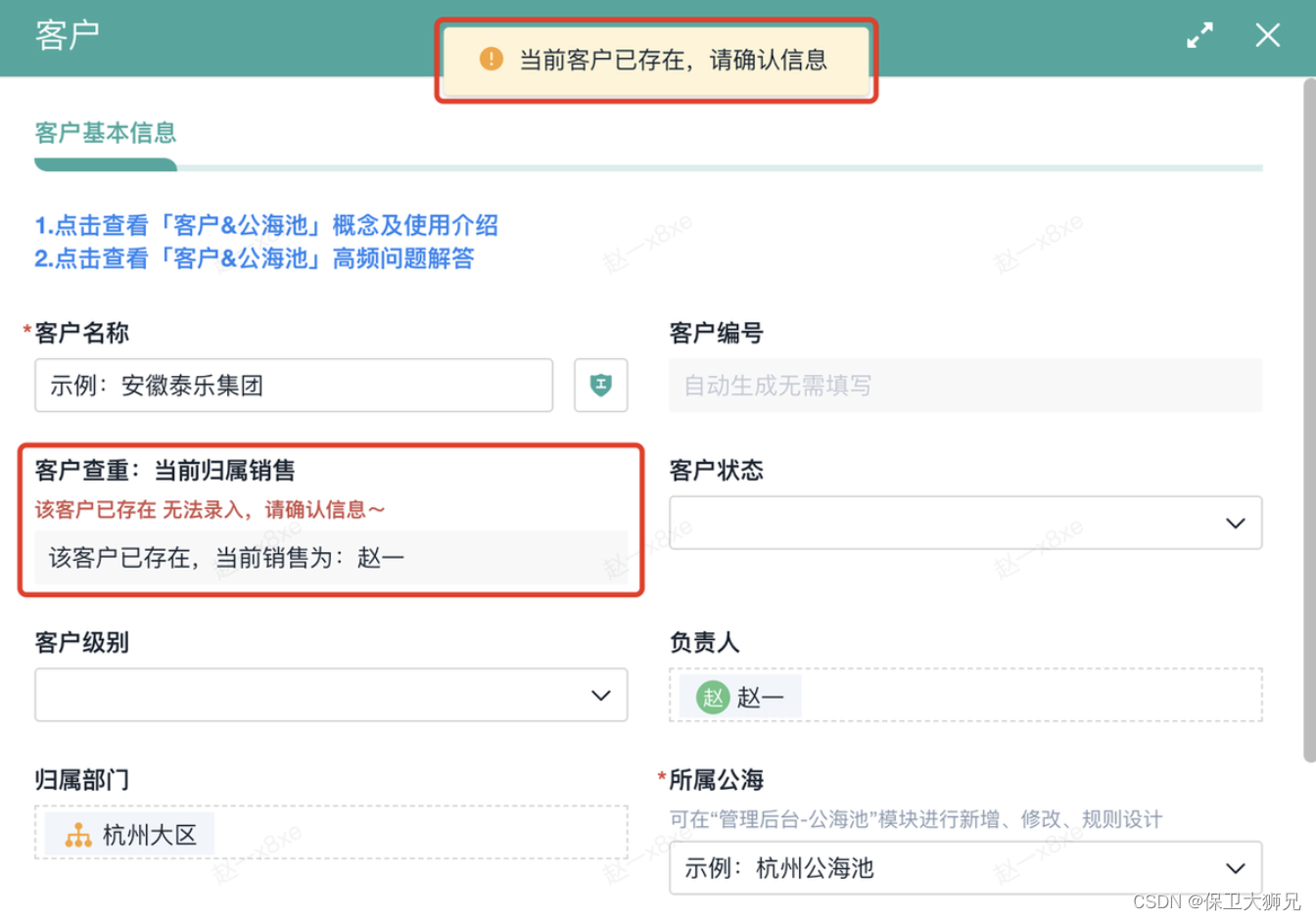Click red warning 该客户已存在 无法录入
The width and height of the screenshot is (1316, 920).
pos(211,510)
